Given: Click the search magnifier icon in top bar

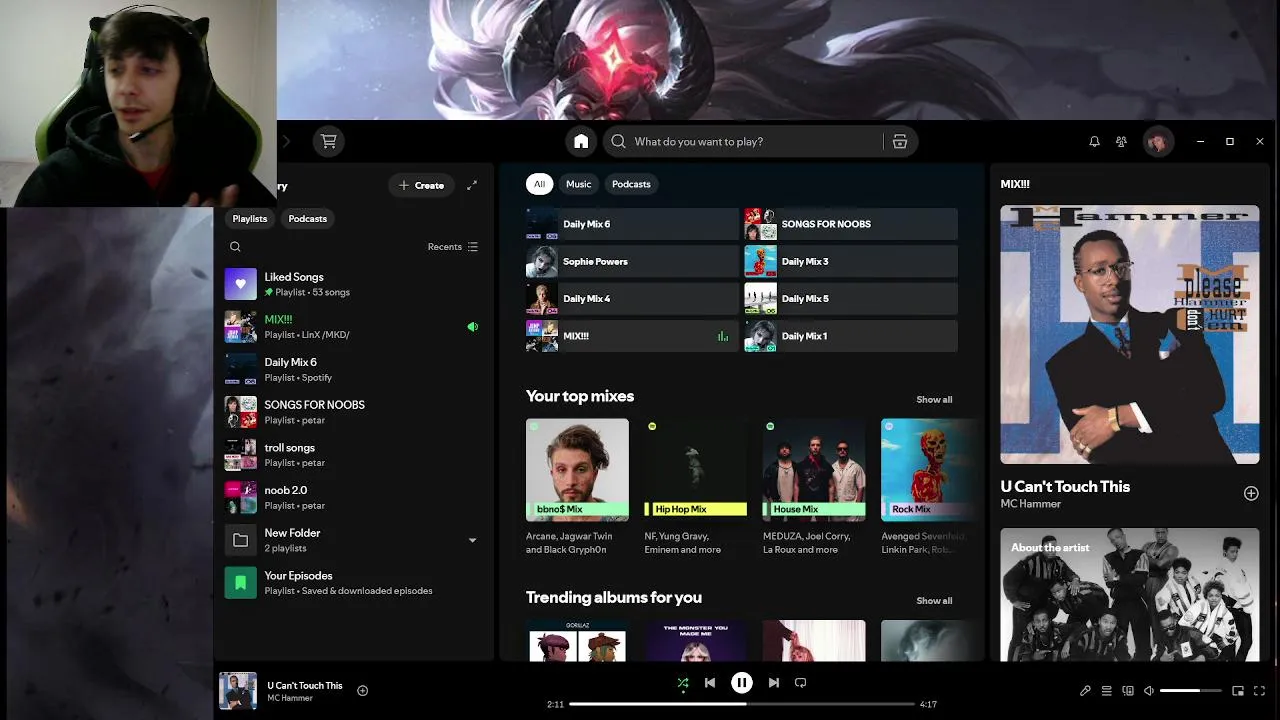Looking at the screenshot, I should click(x=618, y=142).
